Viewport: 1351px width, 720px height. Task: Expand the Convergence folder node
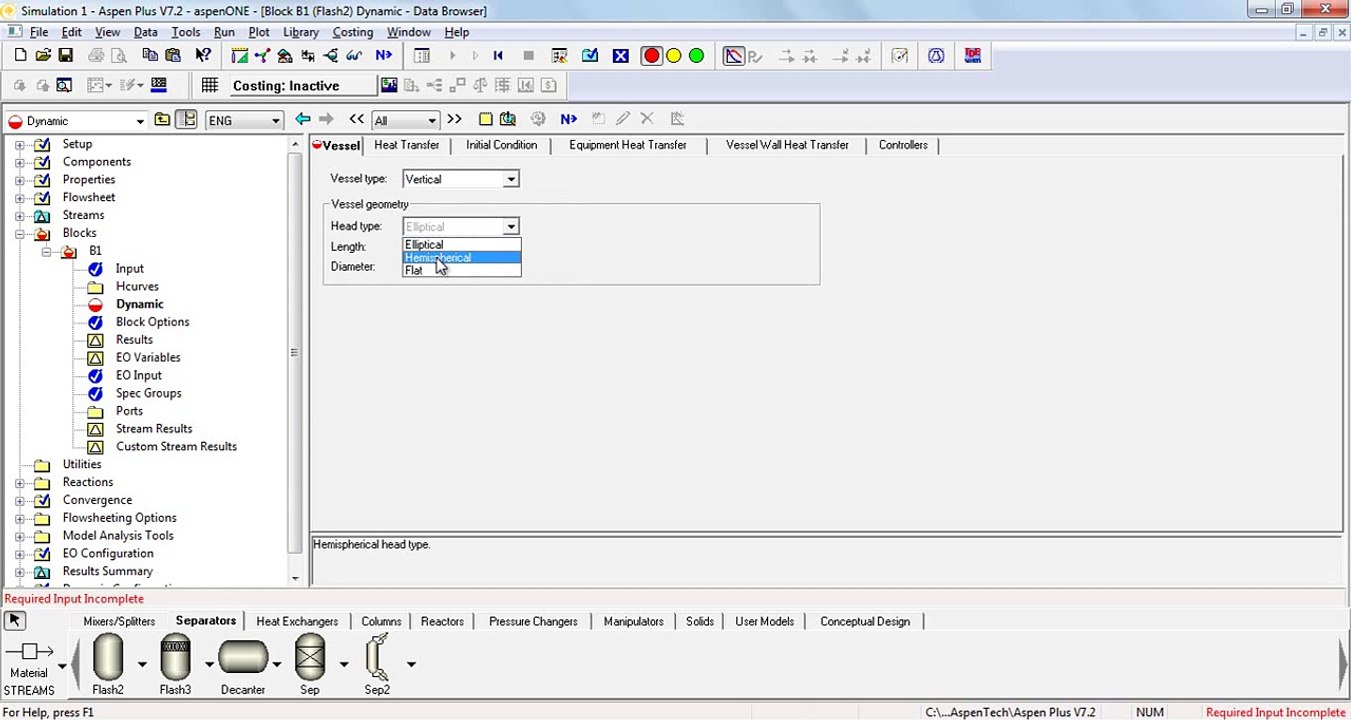pos(19,500)
